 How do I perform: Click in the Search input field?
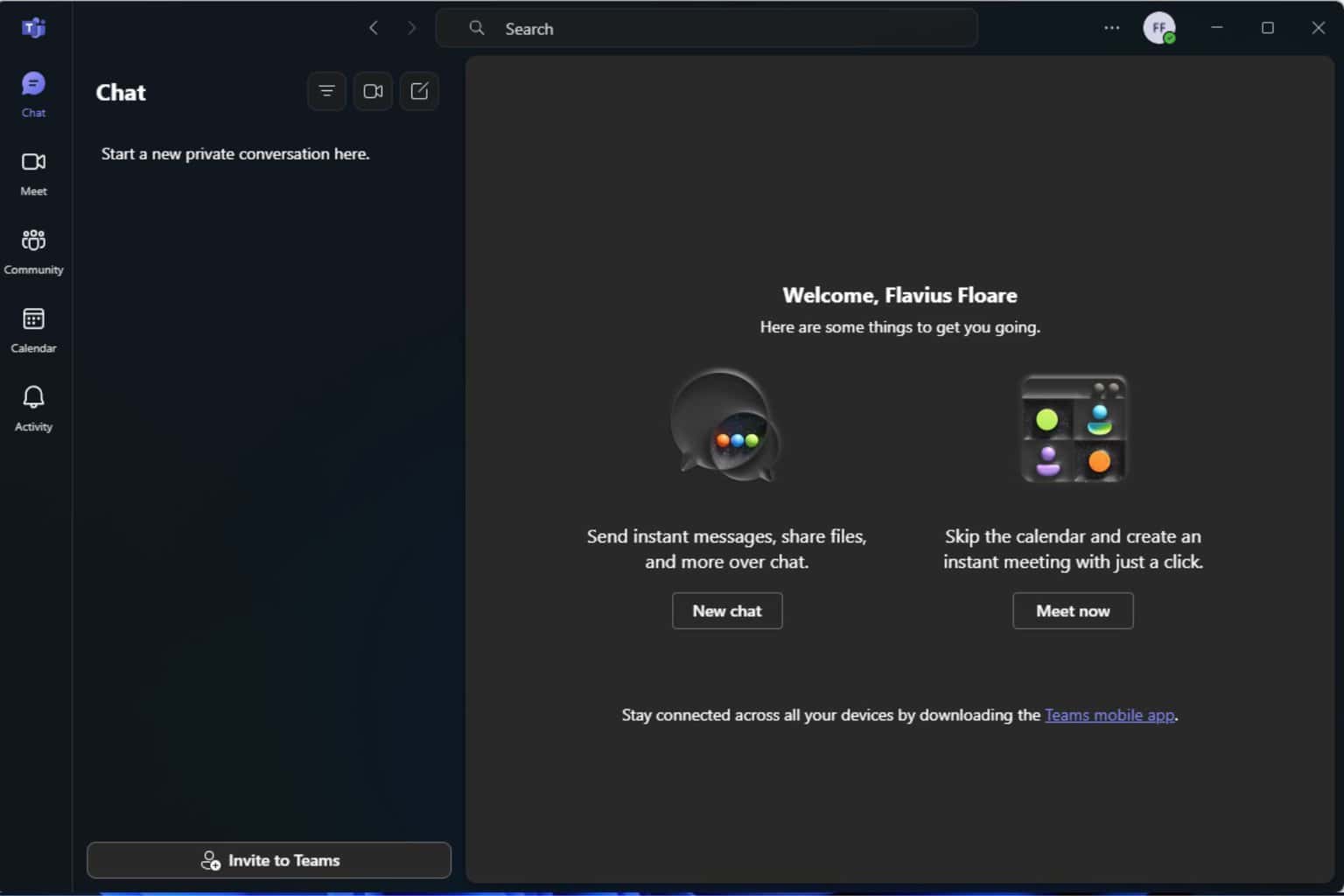pos(707,28)
